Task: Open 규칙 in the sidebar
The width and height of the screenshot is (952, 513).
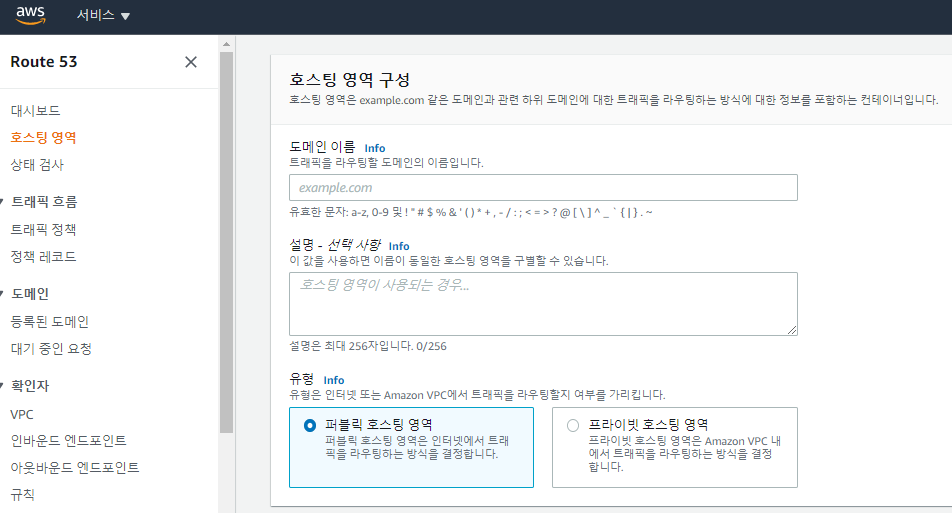Action: click(22, 495)
